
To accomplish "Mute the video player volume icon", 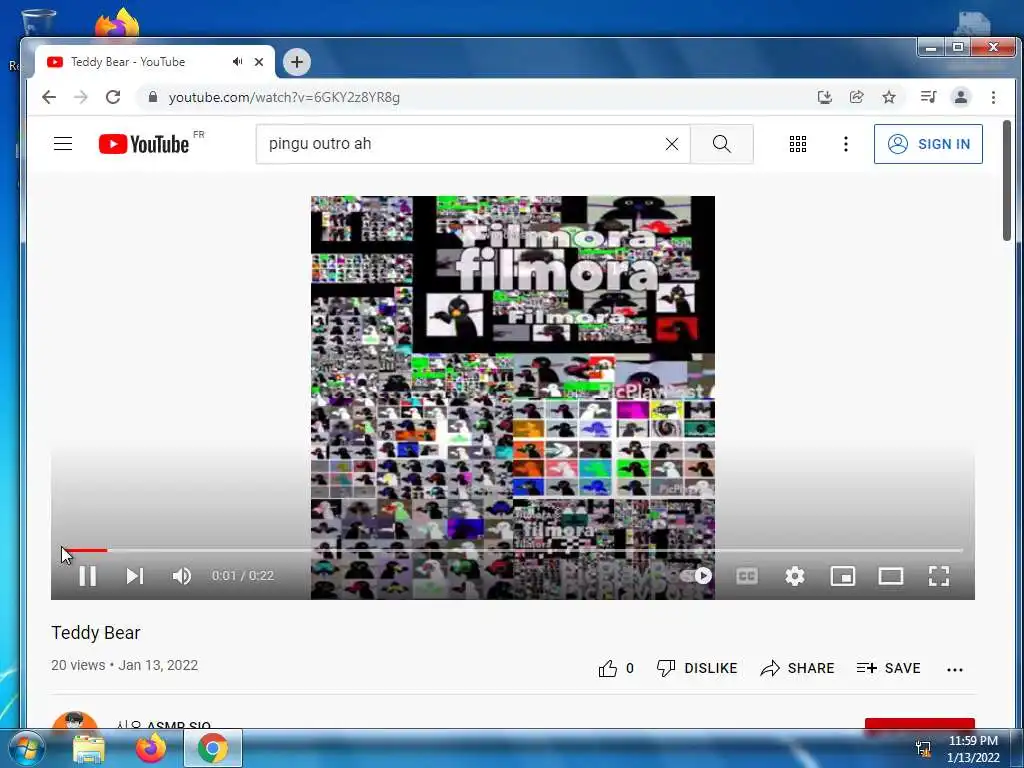I will click(x=182, y=576).
